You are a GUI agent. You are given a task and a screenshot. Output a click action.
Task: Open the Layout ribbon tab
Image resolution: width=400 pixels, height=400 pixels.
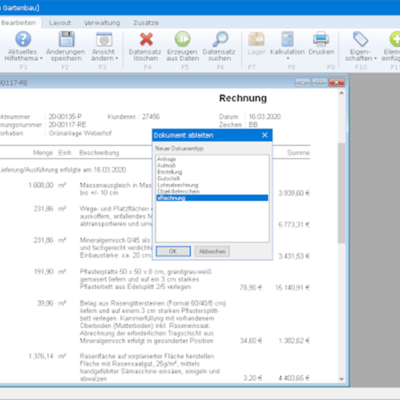[x=60, y=23]
